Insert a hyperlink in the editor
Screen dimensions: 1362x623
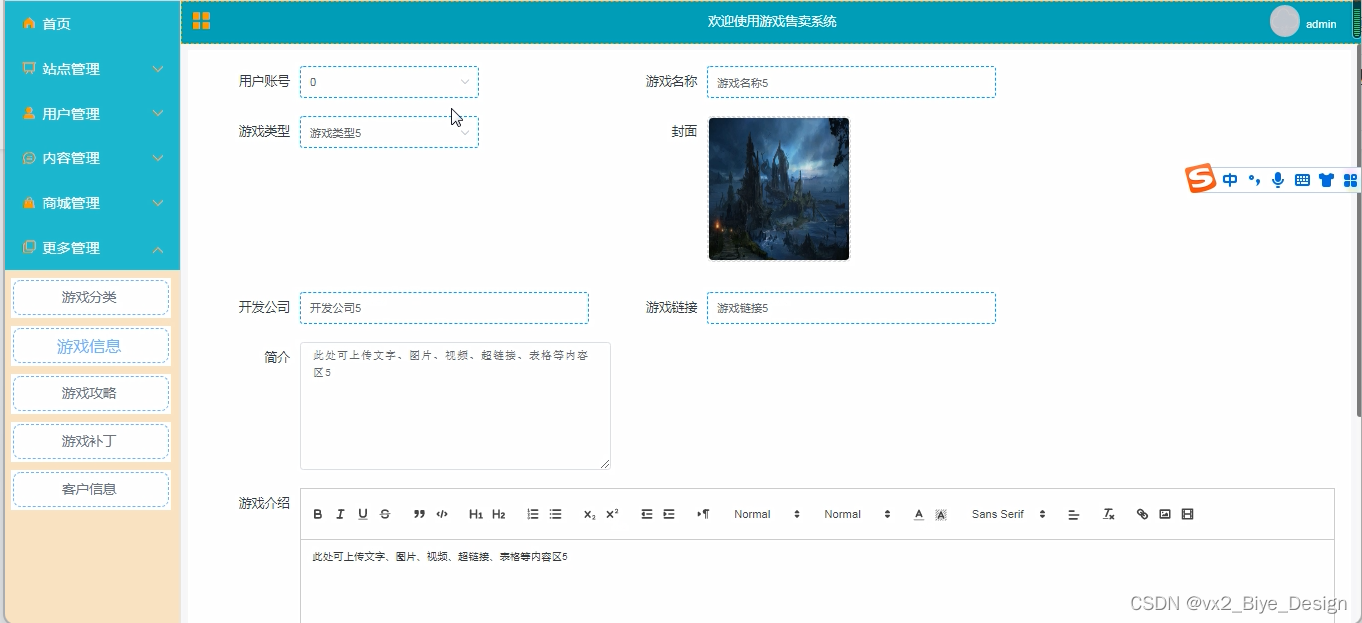tap(1142, 514)
